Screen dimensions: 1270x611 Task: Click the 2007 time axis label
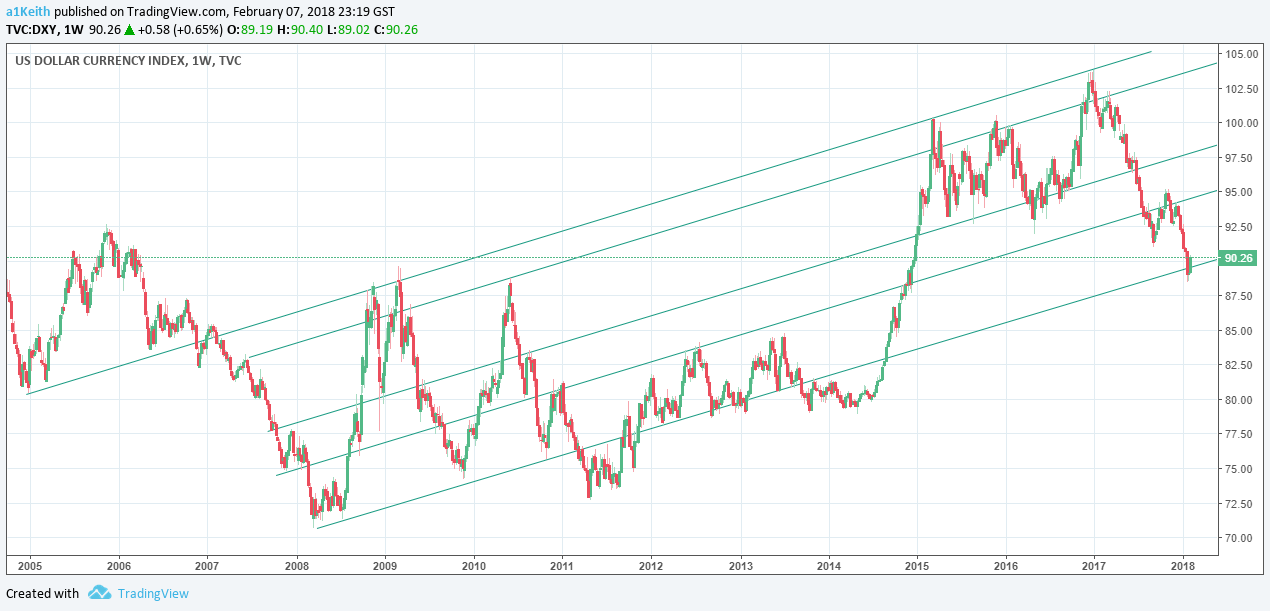point(207,564)
